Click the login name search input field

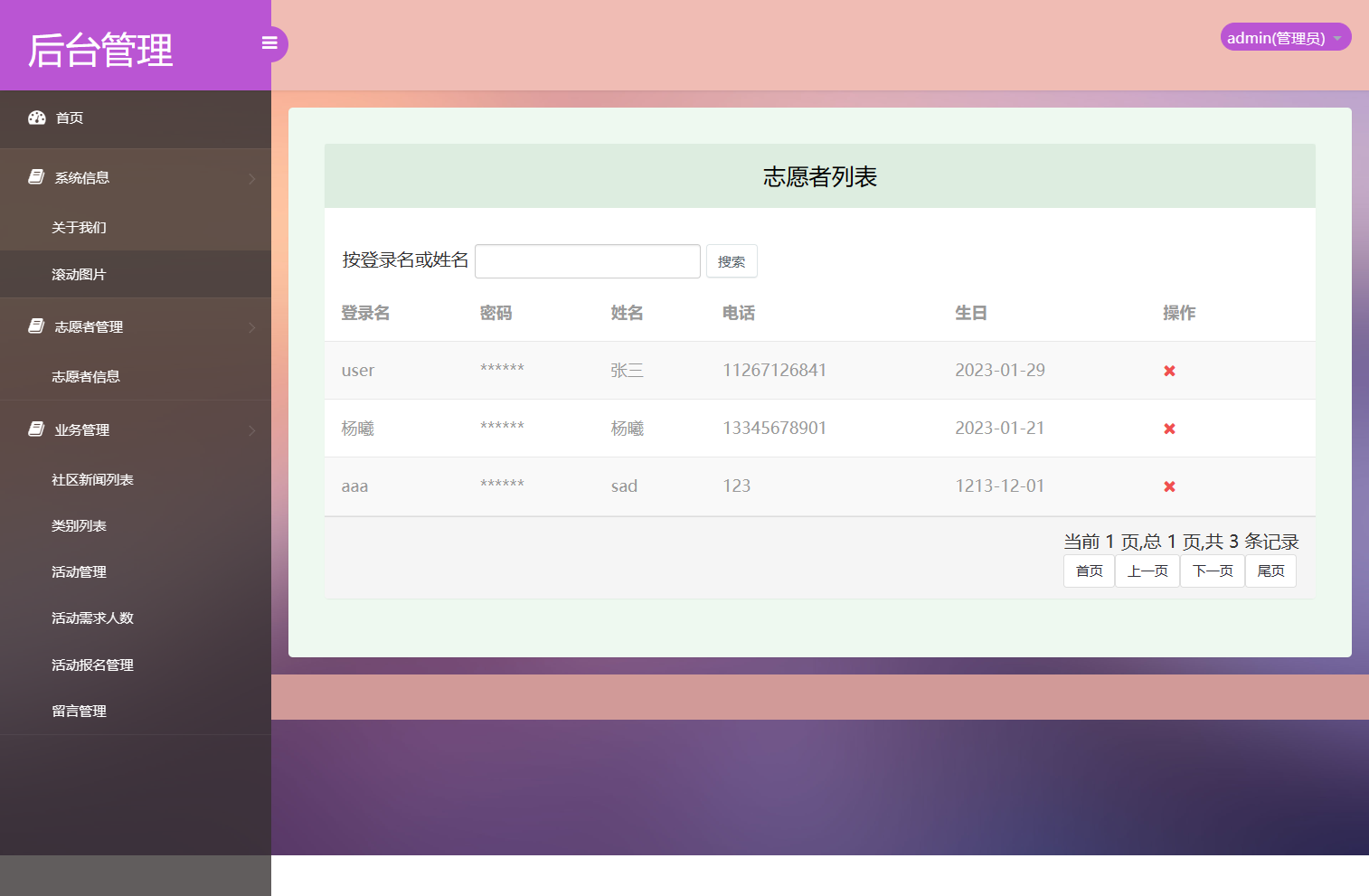[587, 260]
